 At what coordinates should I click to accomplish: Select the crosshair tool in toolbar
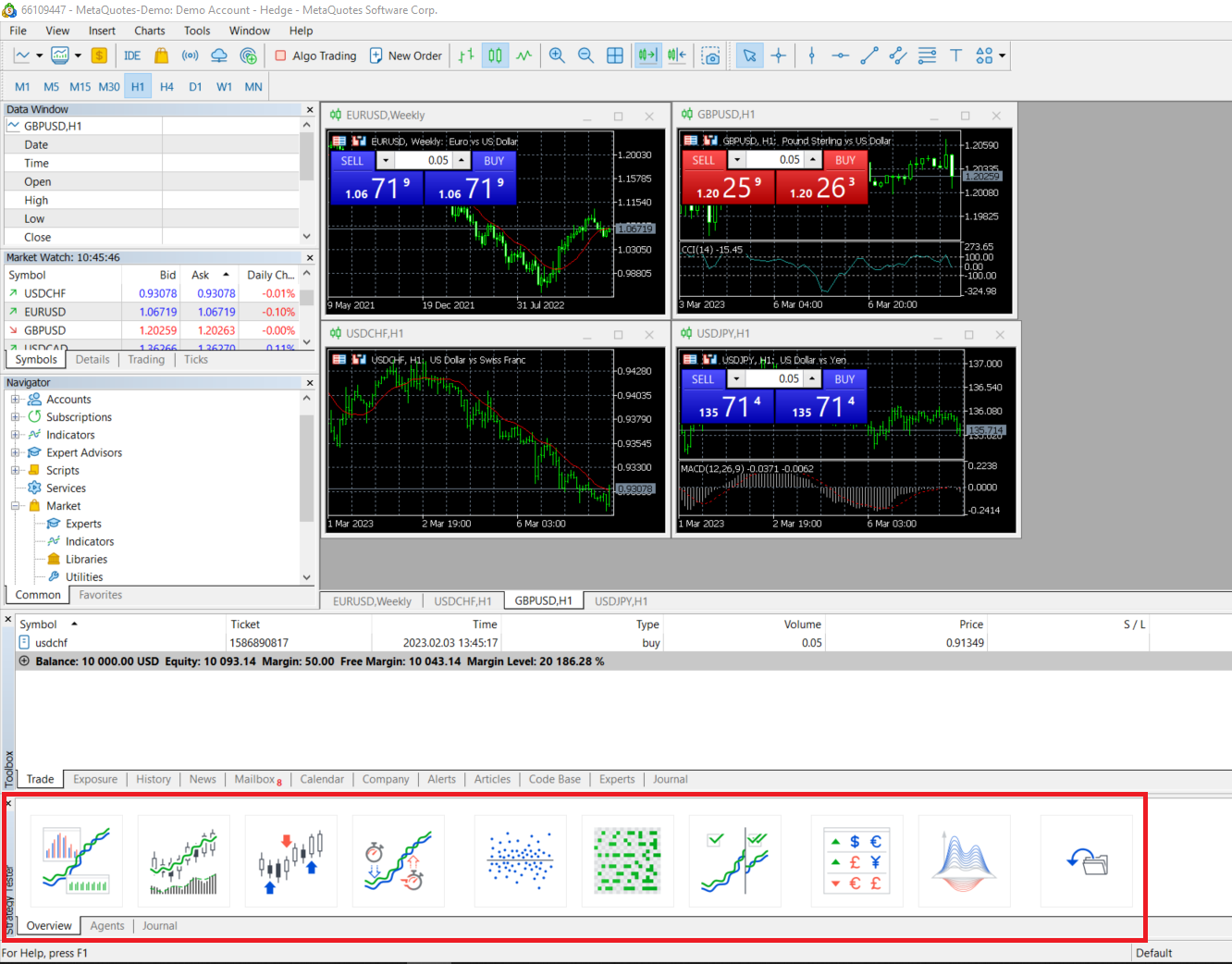(x=779, y=56)
